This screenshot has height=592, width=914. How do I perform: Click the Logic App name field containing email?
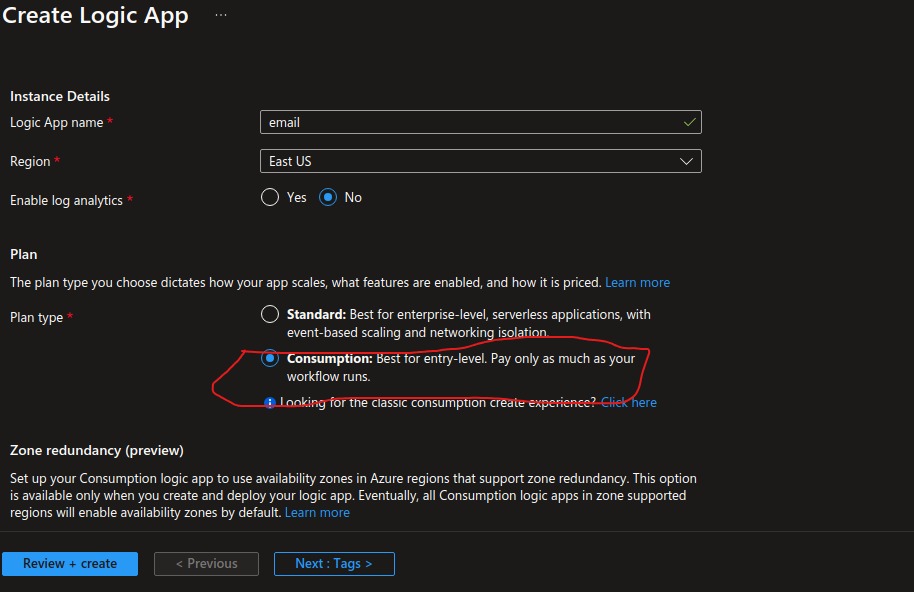pyautogui.click(x=480, y=122)
